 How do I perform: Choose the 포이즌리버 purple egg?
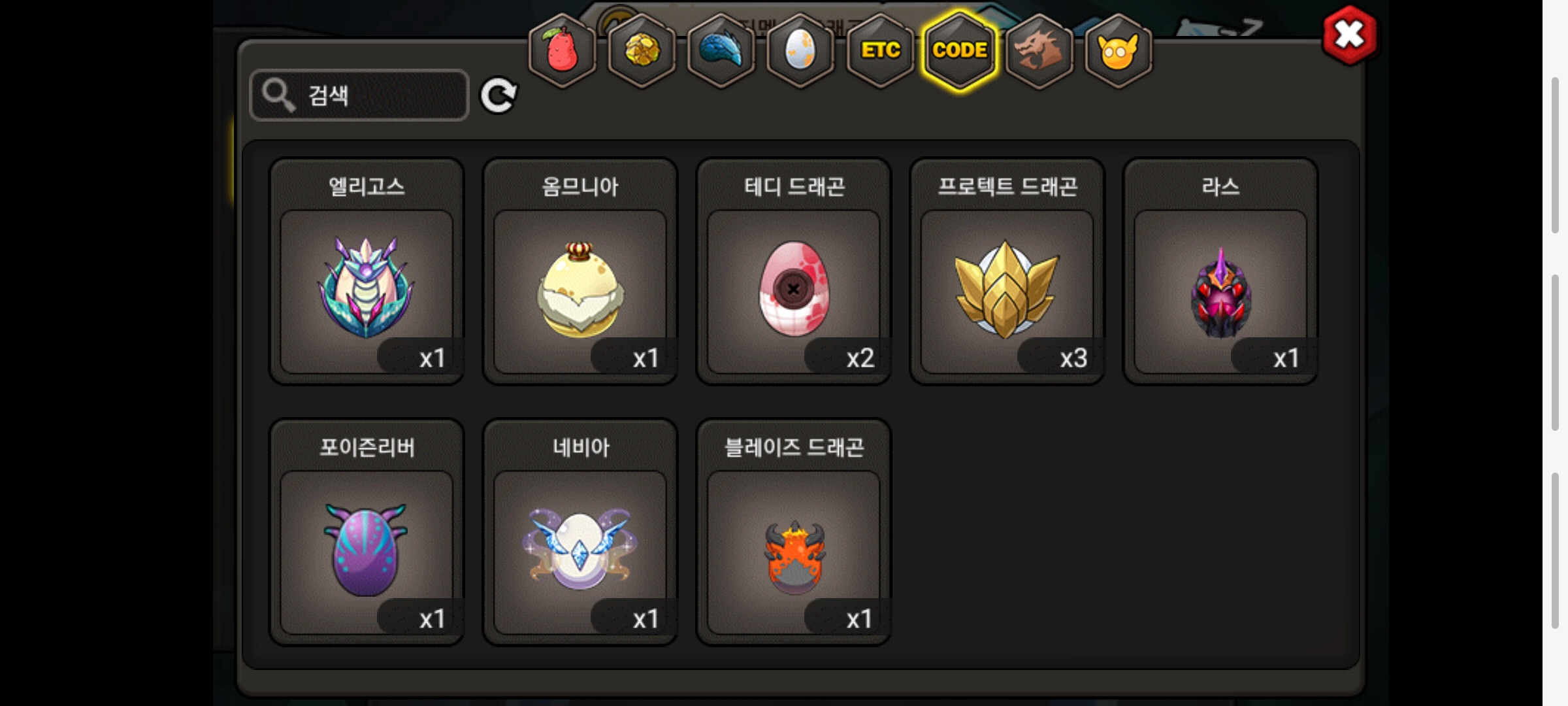click(367, 532)
